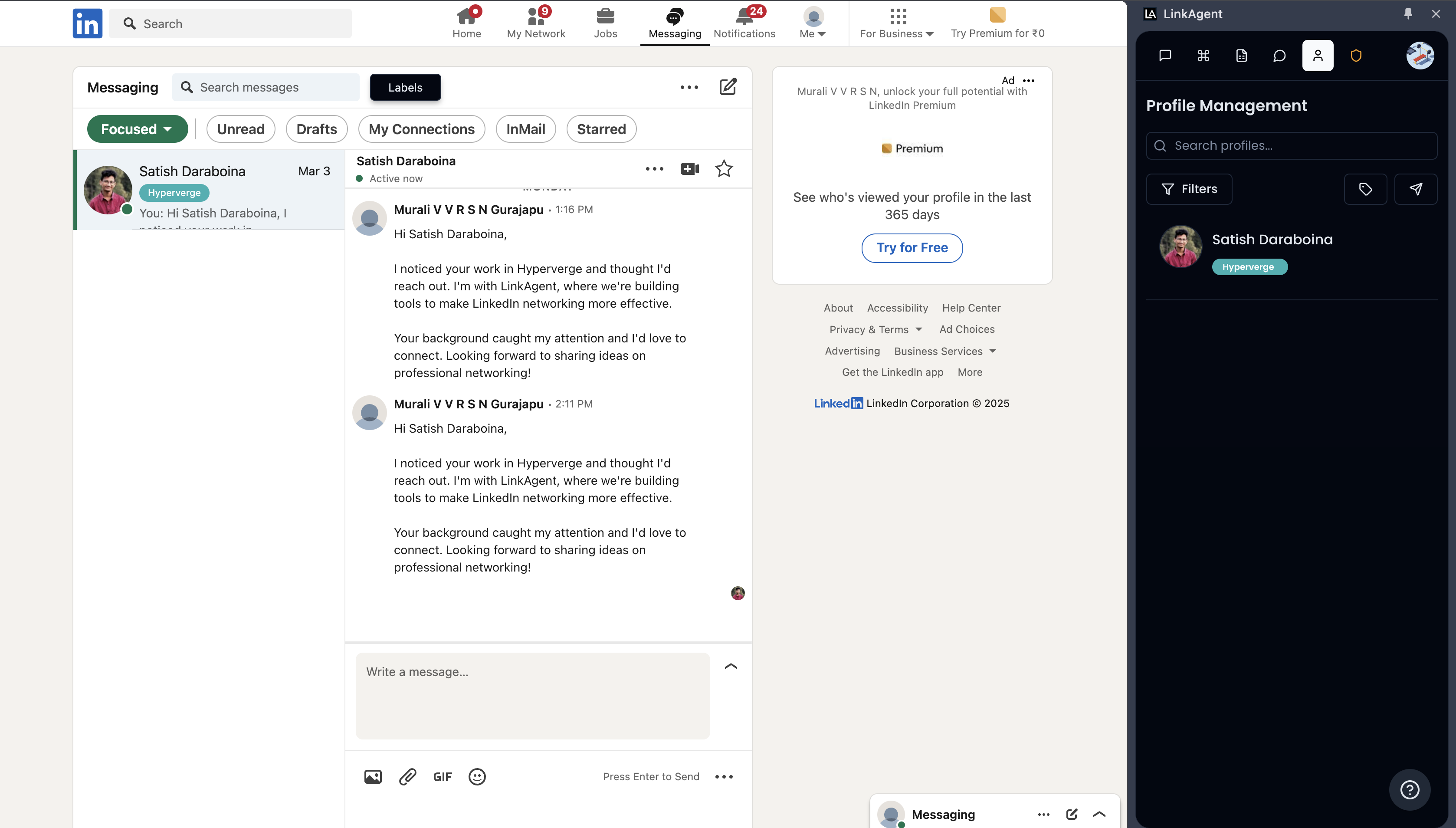Open the Notifications bell icon
1456x828 pixels.
[x=744, y=23]
